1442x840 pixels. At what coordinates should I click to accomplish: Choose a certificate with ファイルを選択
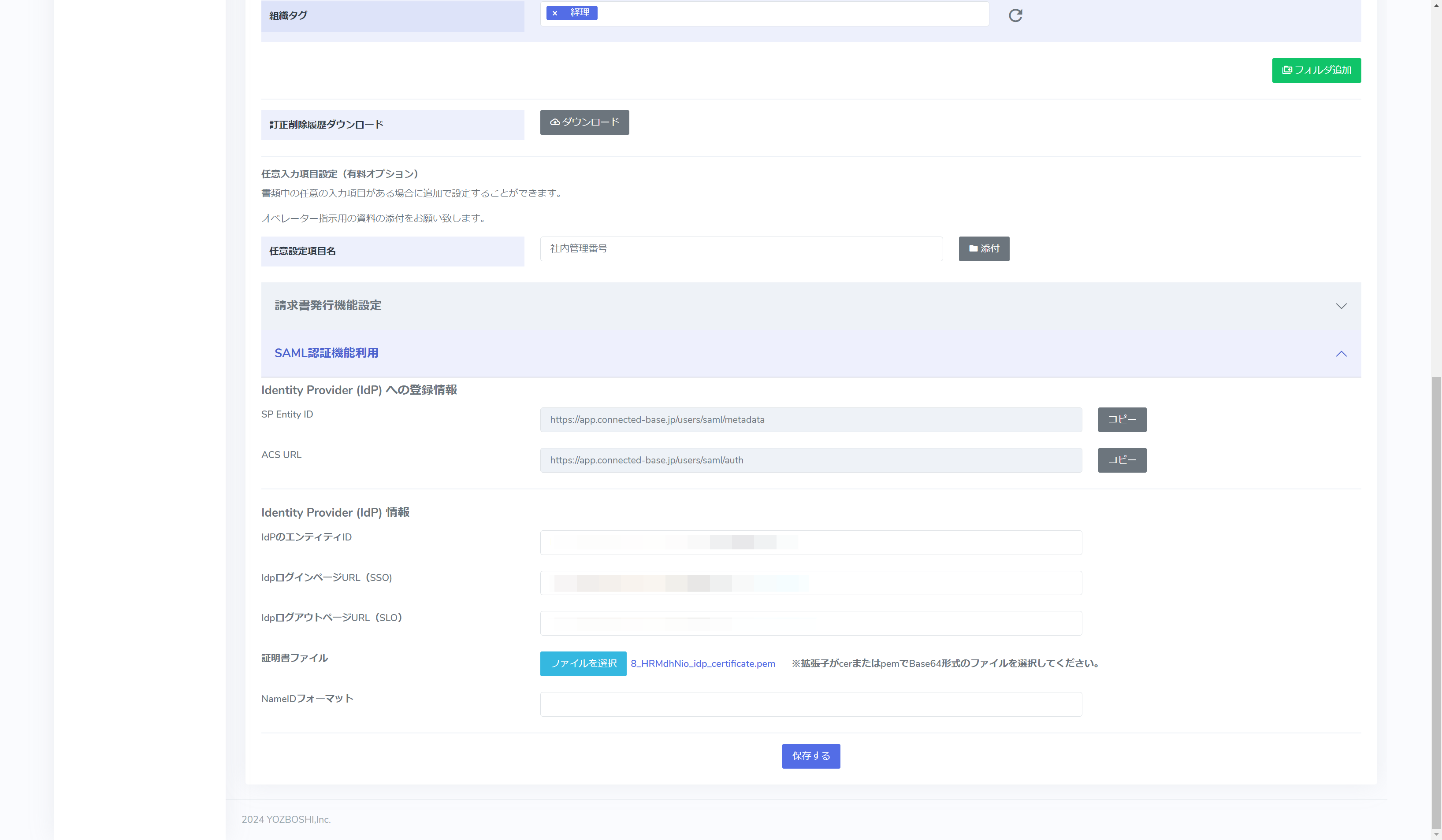click(x=583, y=664)
